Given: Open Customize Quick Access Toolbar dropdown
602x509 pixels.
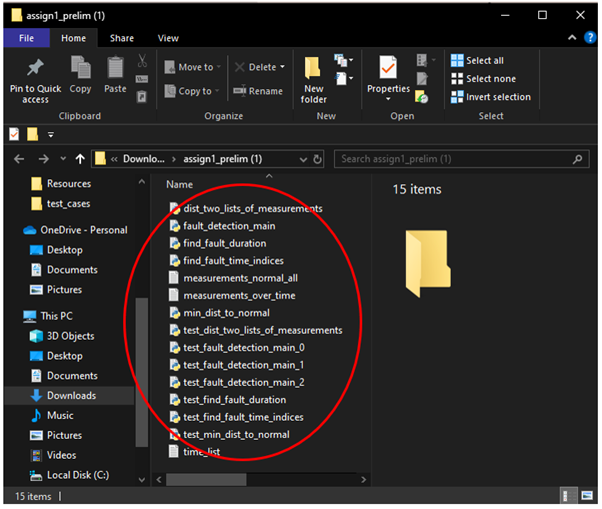Looking at the screenshot, I should [51, 134].
